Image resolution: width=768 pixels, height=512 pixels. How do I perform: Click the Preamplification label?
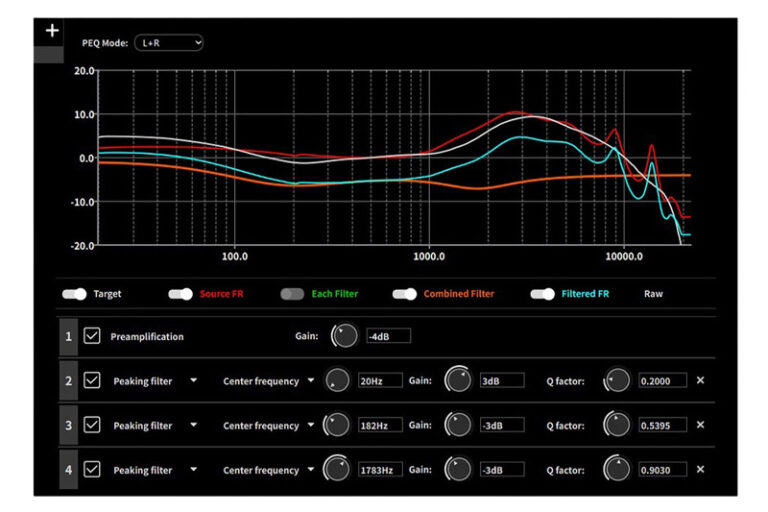pos(147,337)
